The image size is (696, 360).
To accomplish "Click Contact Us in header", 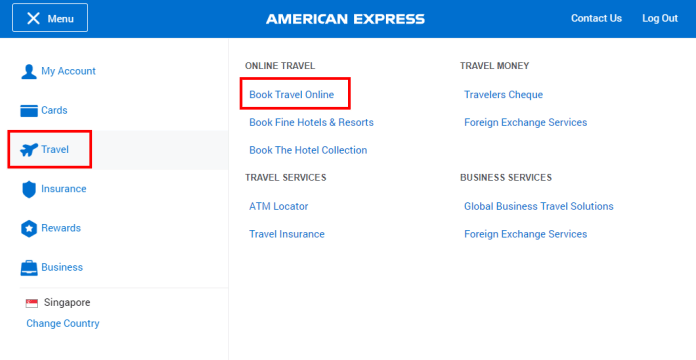I will [x=596, y=18].
